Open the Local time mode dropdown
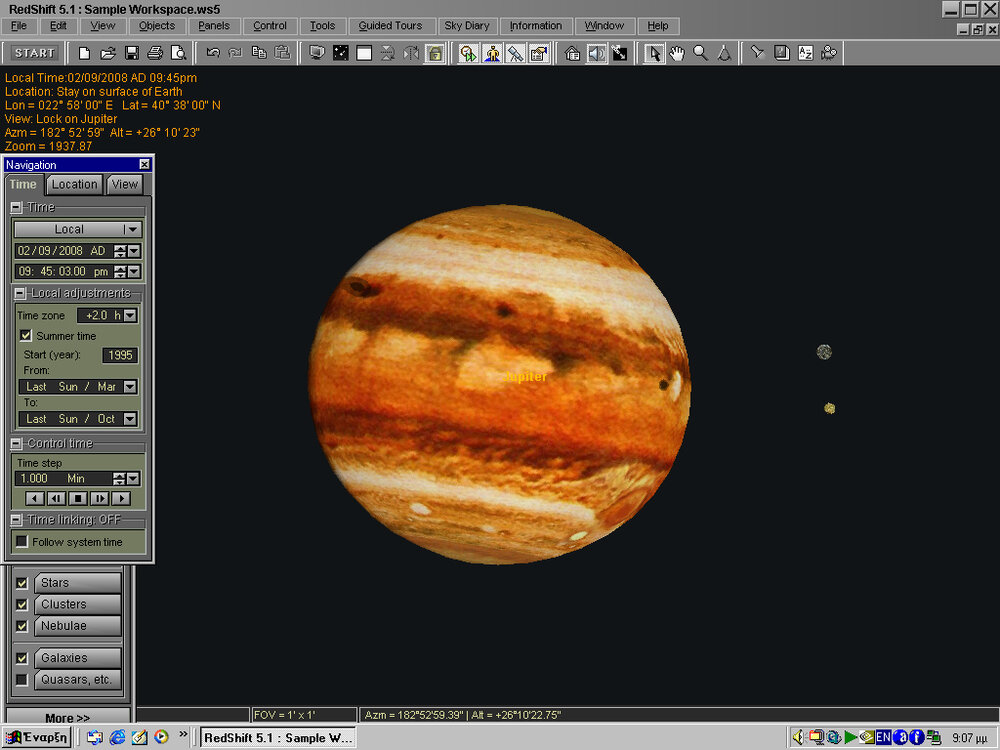Image resolution: width=1000 pixels, height=750 pixels. click(133, 229)
